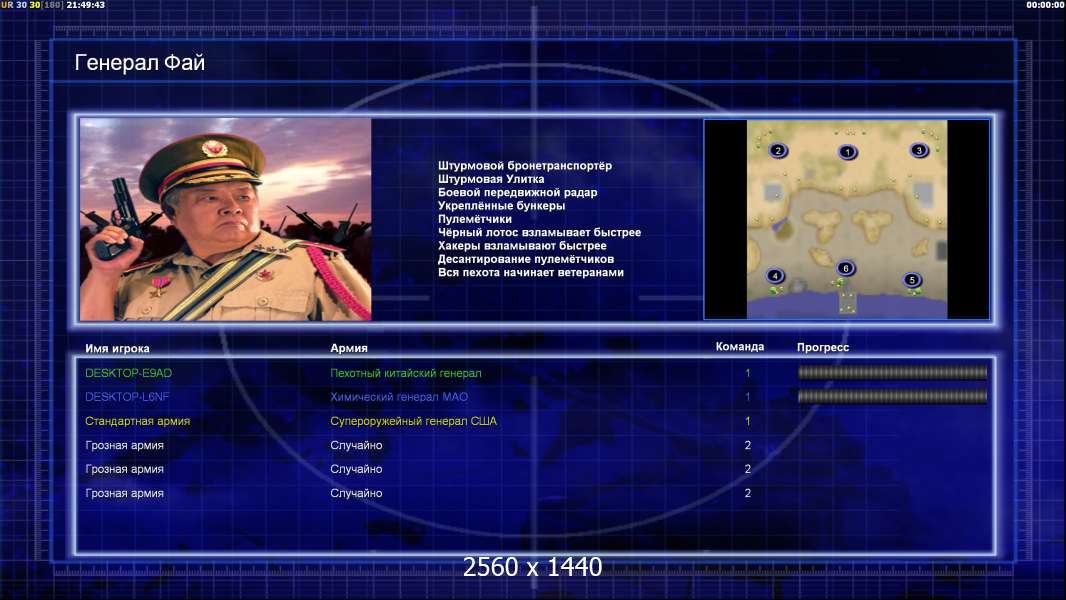This screenshot has width=1066, height=600.
Task: Click the team number for 'Стандартная армия'
Action: [x=747, y=421]
